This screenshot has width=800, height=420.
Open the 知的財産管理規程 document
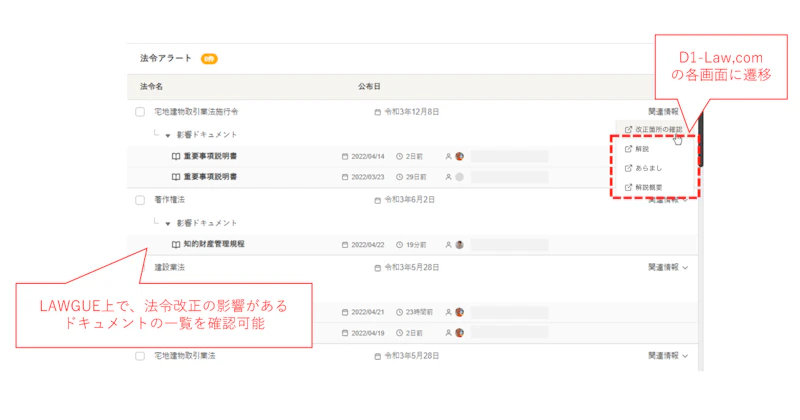(x=214, y=244)
